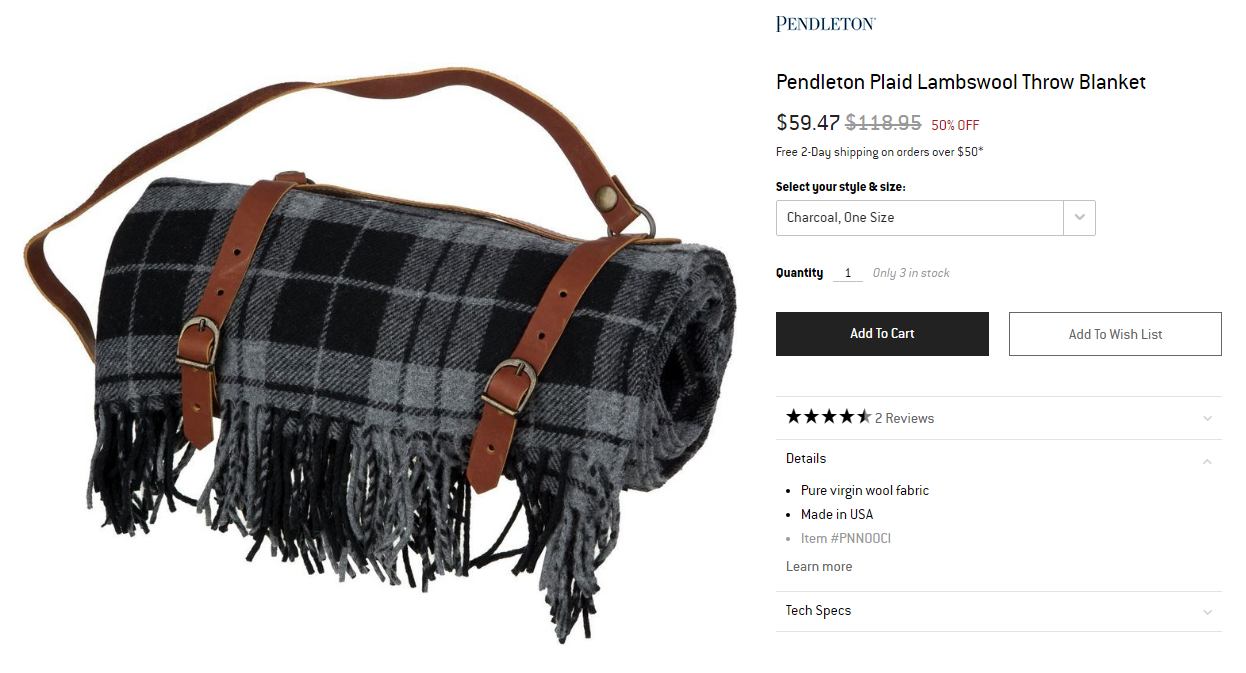Click the Quantity input field
Image resolution: width=1246 pixels, height=673 pixels.
point(848,273)
